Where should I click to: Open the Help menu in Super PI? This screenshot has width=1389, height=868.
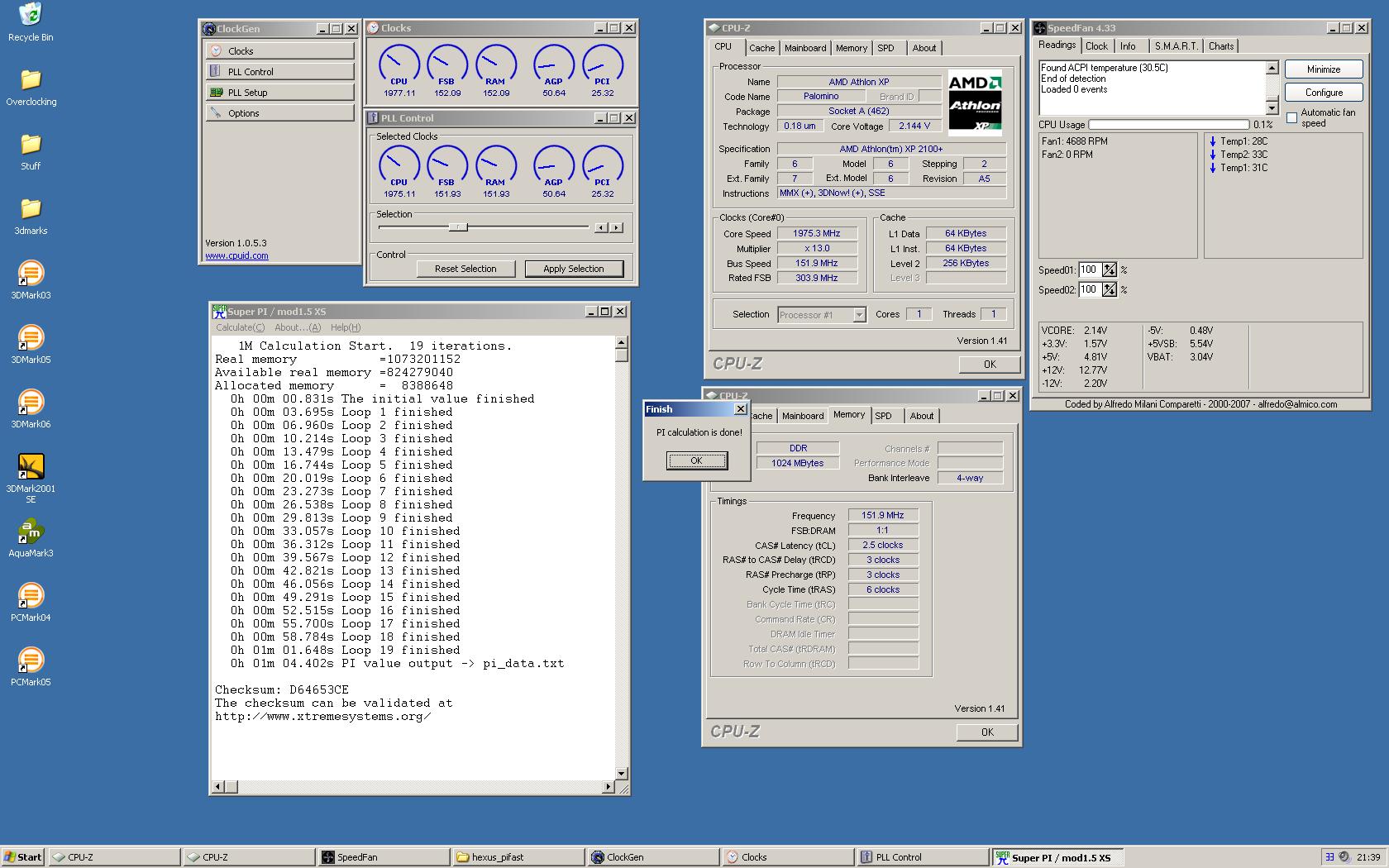345,327
